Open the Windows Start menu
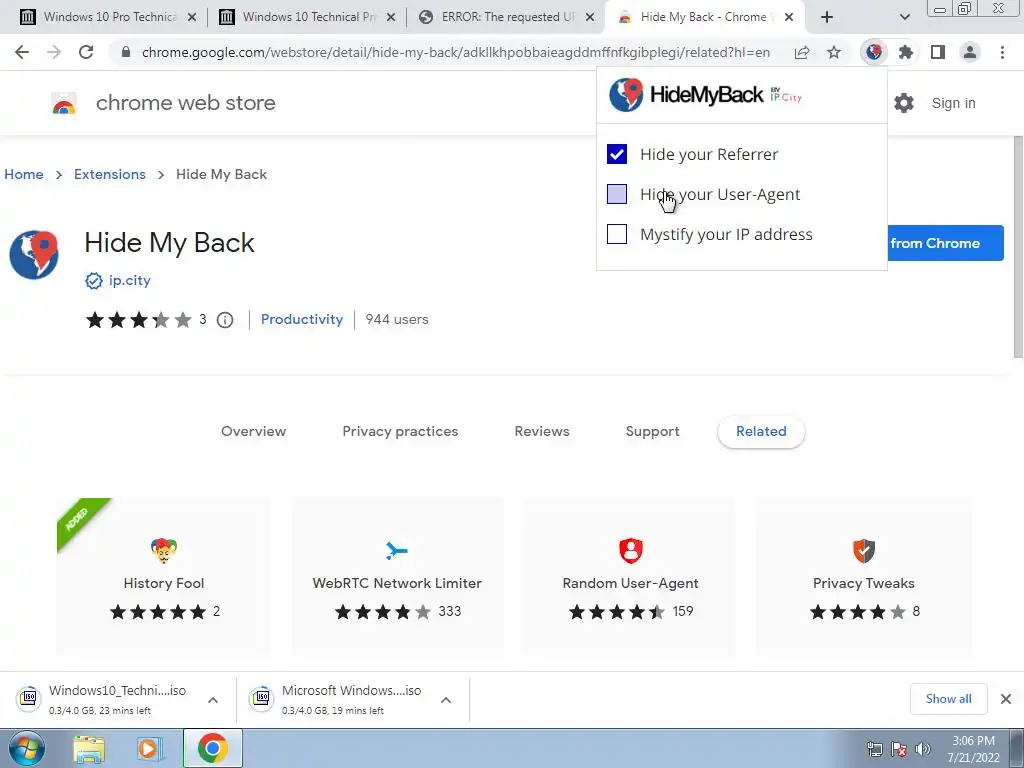Viewport: 1024px width, 768px height. 27,748
